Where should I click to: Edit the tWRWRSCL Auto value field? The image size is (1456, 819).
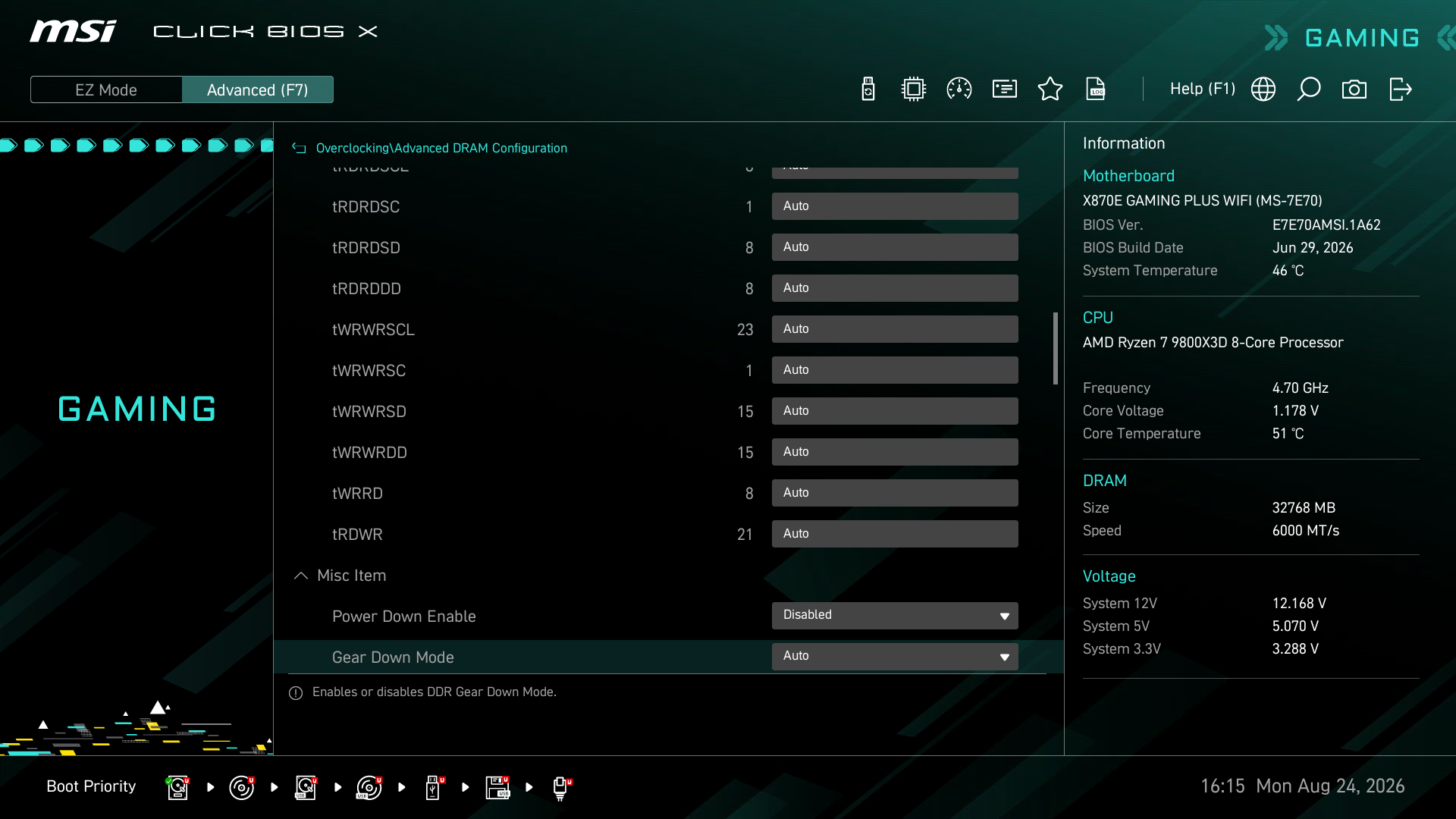coord(895,329)
